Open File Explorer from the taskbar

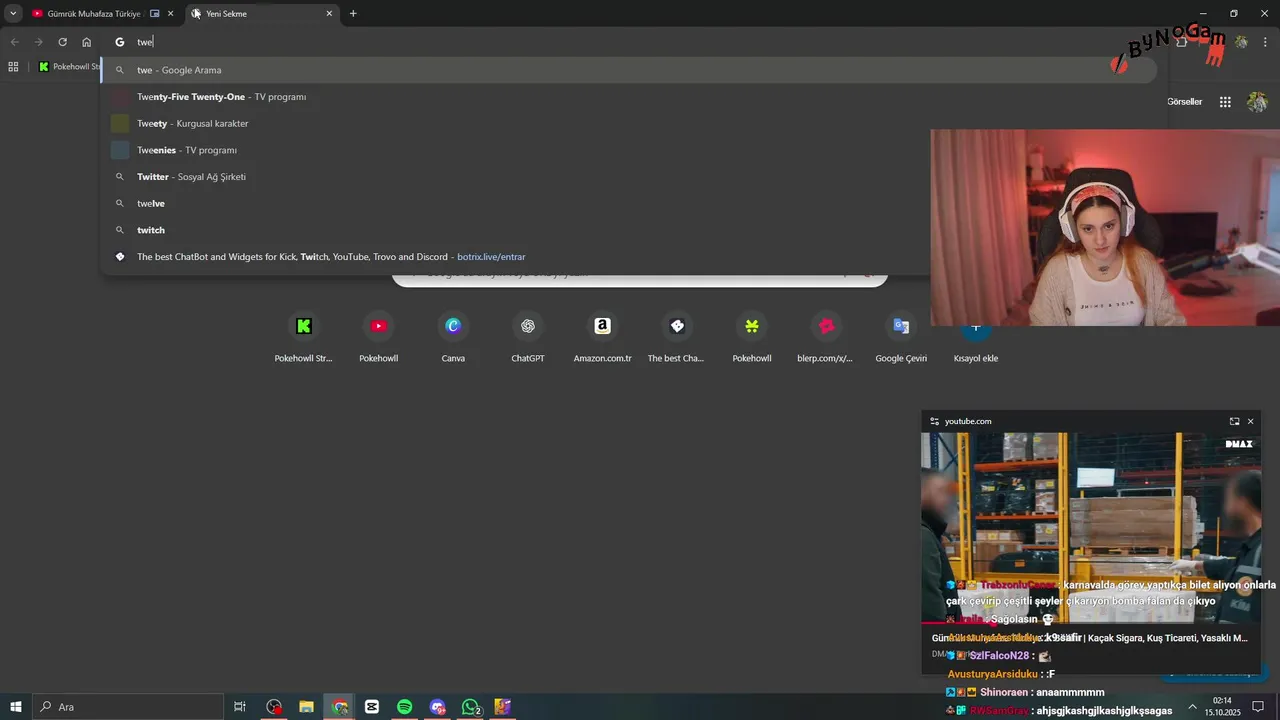pos(307,707)
